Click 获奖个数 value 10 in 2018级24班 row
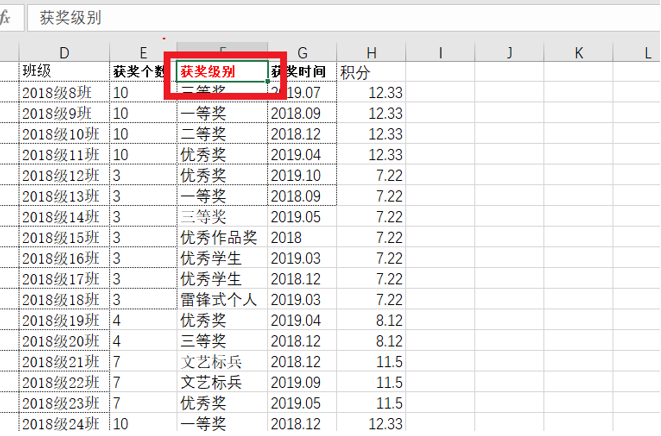The width and height of the screenshot is (661, 436). click(x=143, y=423)
